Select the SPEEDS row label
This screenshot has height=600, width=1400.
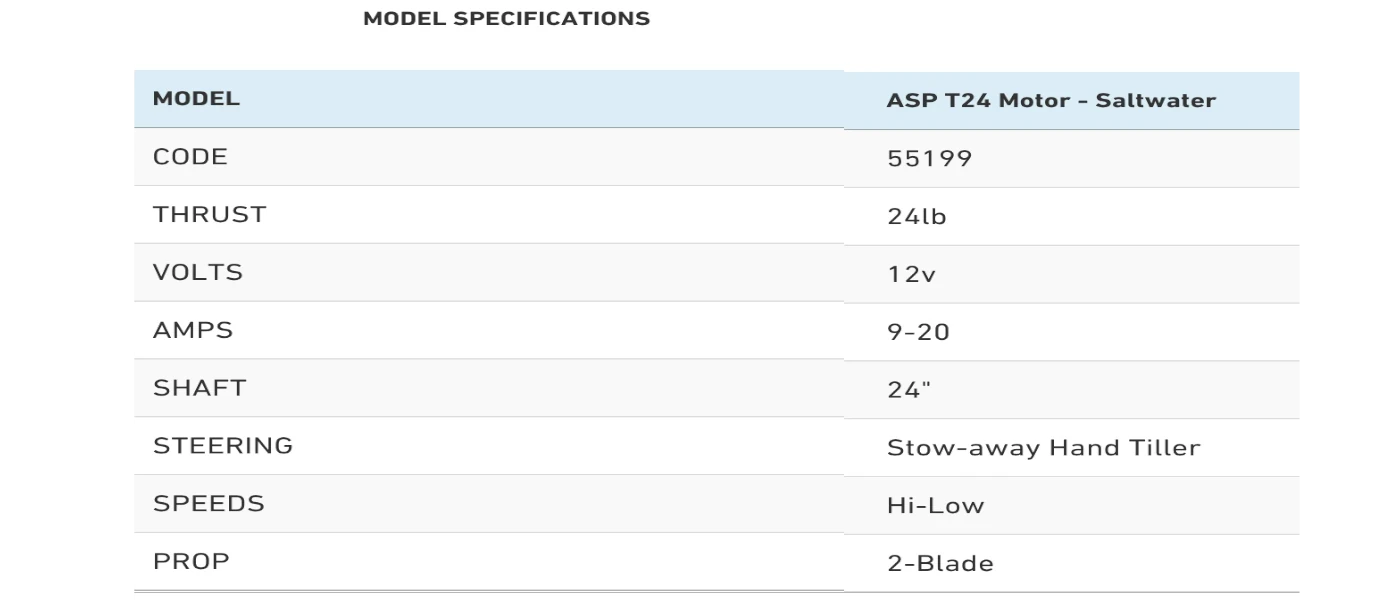point(208,503)
